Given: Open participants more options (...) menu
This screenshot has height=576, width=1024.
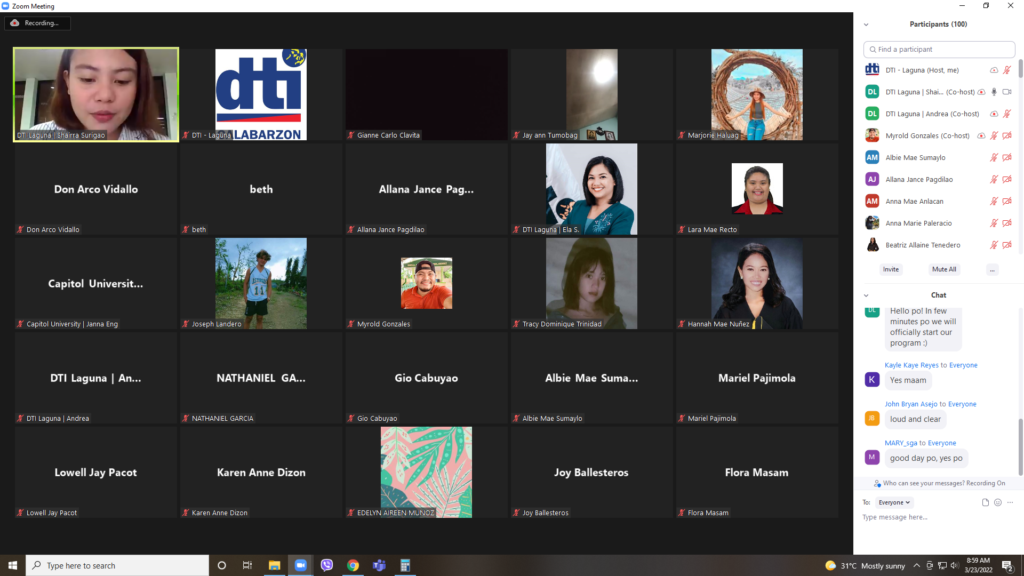Looking at the screenshot, I should pos(991,270).
